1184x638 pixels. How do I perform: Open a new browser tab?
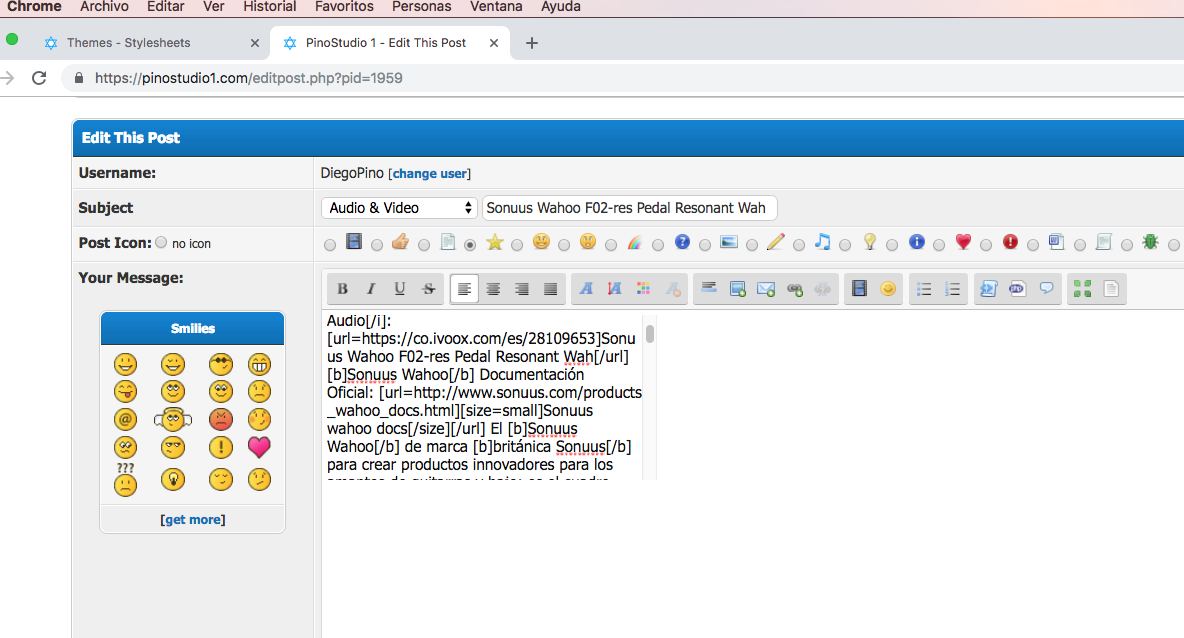[x=532, y=43]
